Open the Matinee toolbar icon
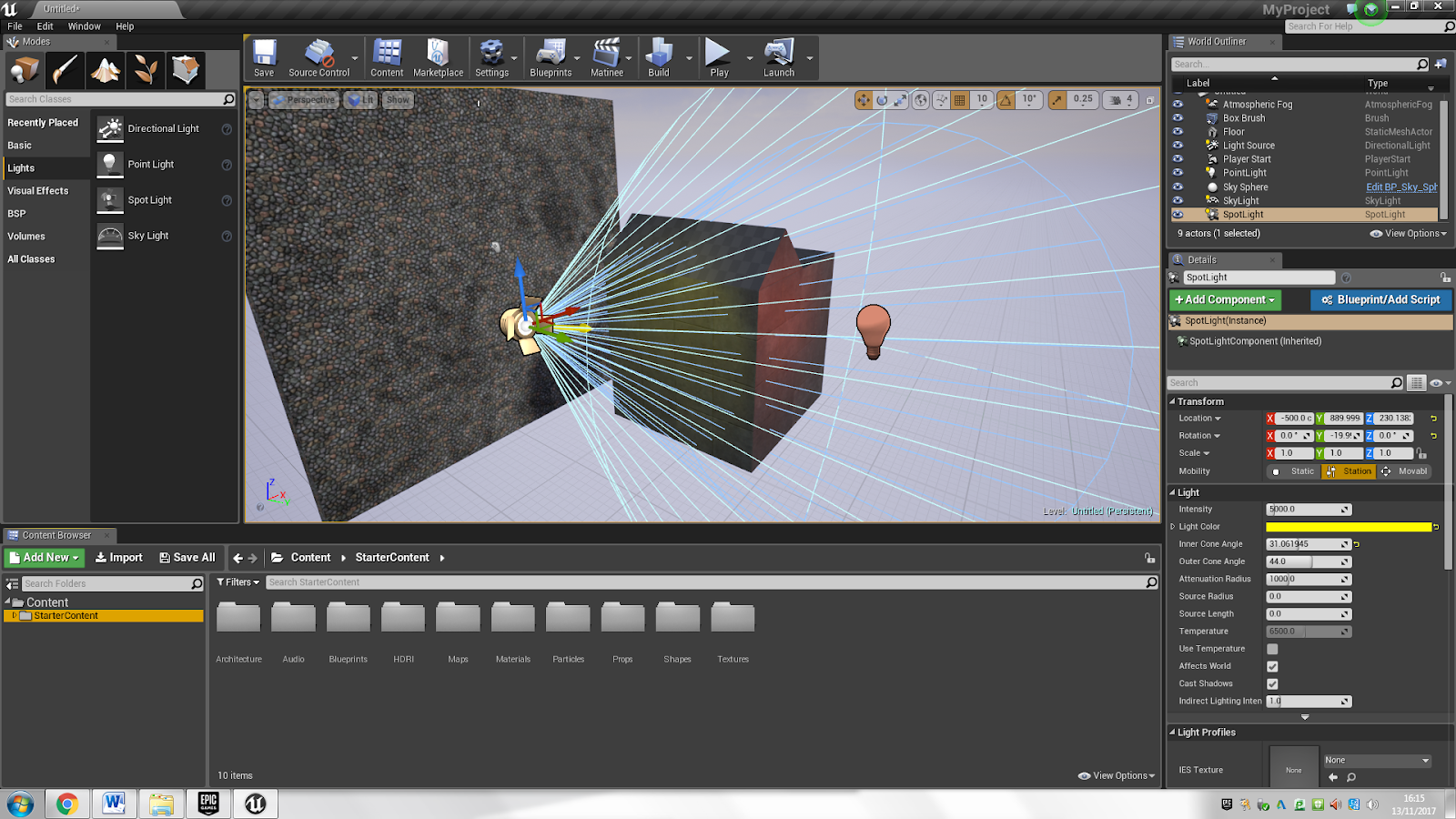 [607, 58]
